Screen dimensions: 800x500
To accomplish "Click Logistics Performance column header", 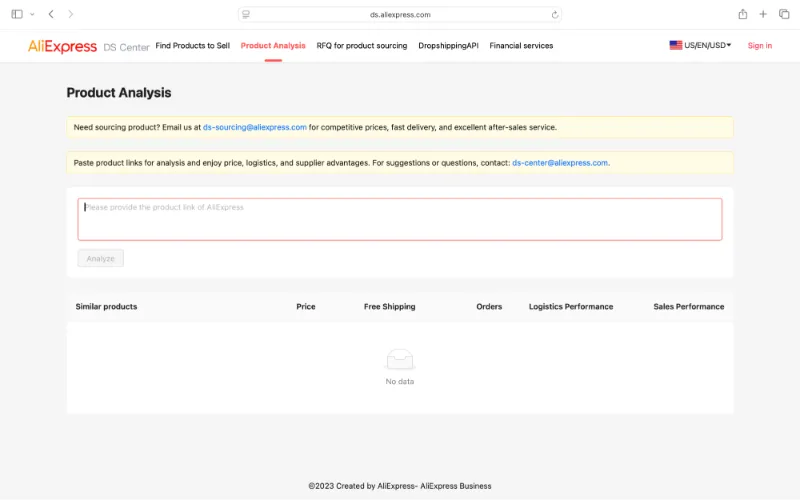I will pos(570,306).
